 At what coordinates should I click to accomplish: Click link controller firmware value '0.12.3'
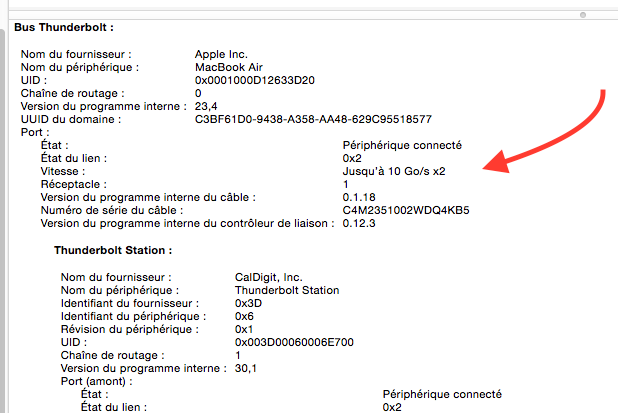359,223
